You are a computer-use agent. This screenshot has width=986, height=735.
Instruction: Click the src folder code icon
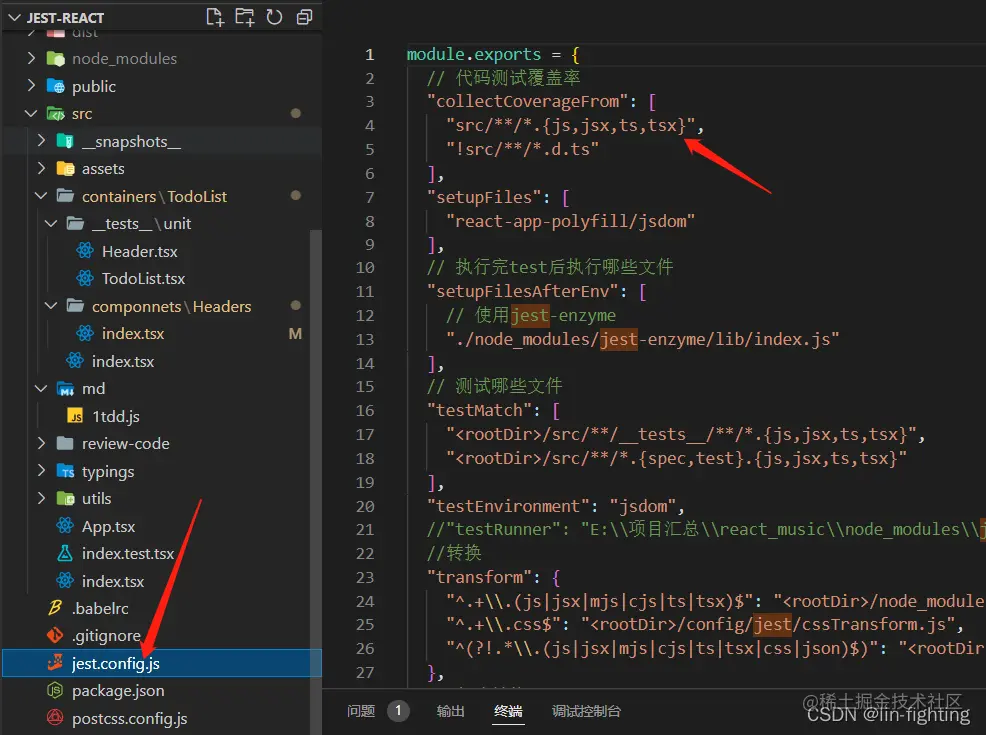55,114
